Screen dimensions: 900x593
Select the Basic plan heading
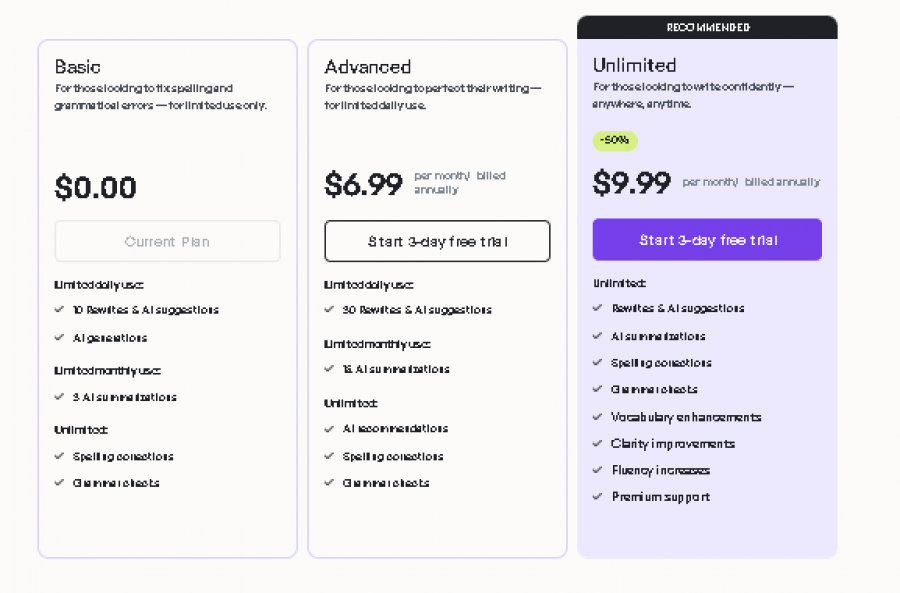click(x=78, y=67)
